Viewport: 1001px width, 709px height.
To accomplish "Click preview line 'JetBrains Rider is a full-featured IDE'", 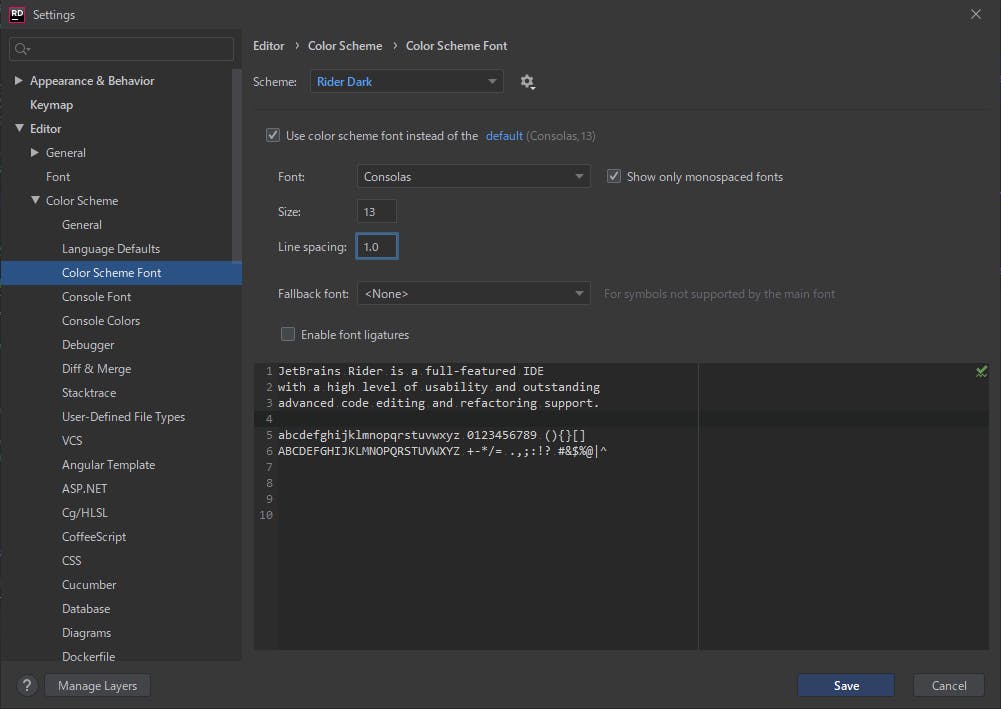I will tap(410, 371).
